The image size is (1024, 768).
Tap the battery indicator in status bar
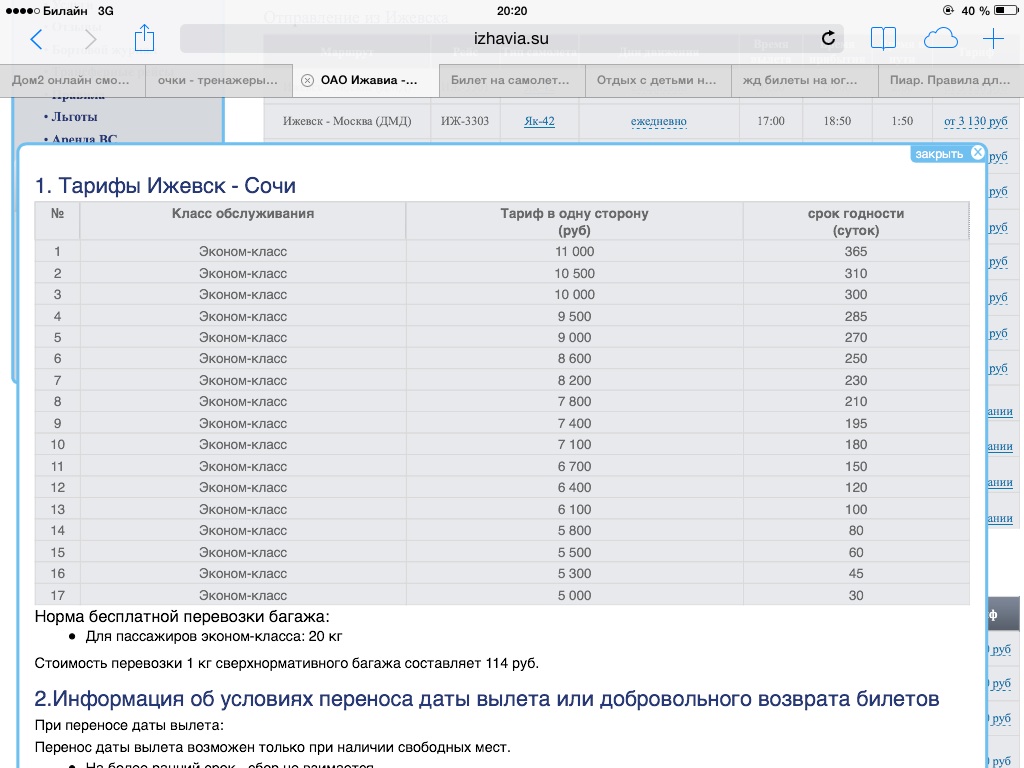(1006, 10)
